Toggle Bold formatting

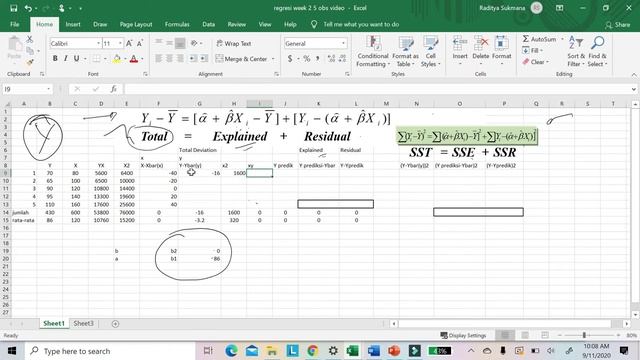55,59
